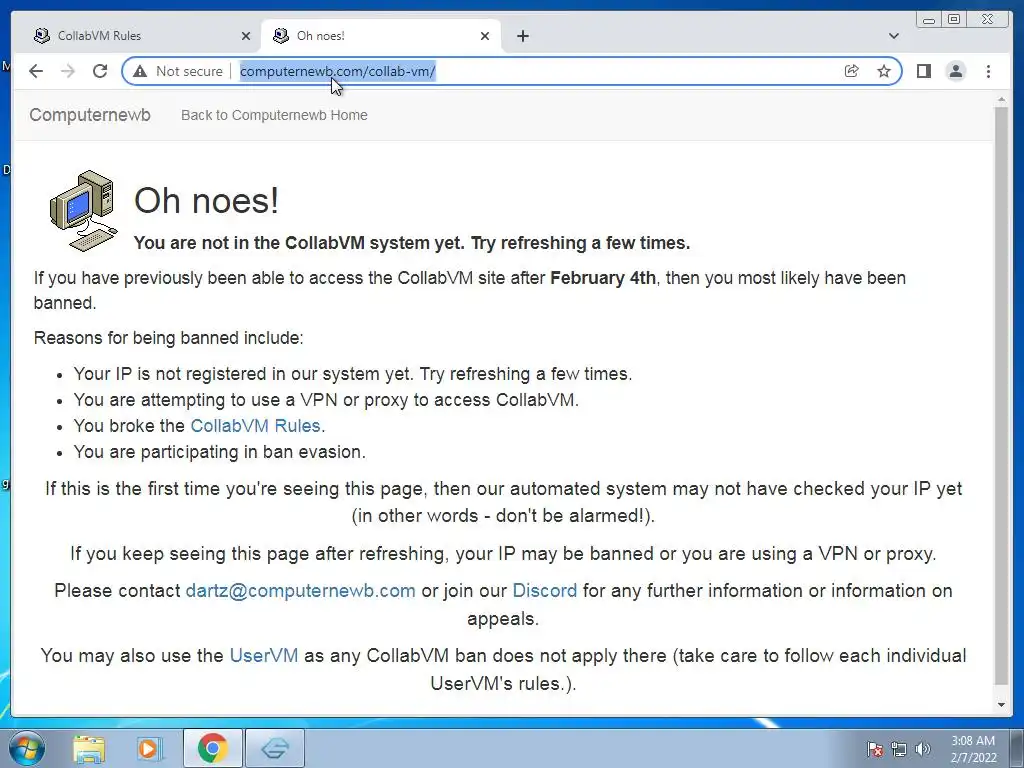Click the Action Center flag tray icon
Screen dimensions: 1024x768
point(875,750)
